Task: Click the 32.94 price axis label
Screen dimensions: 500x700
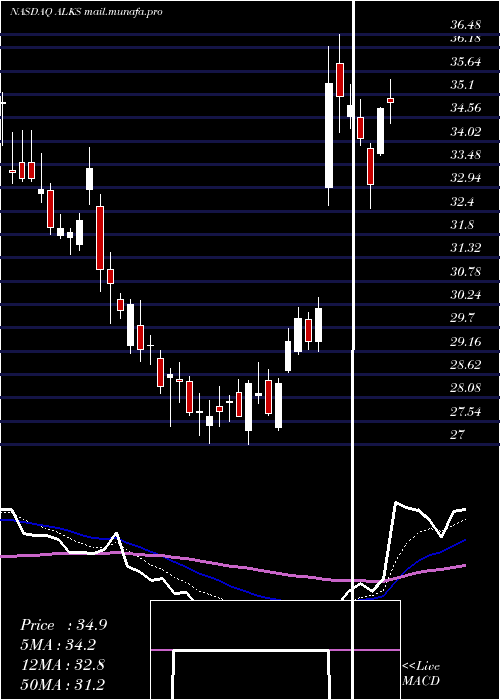Action: point(466,178)
